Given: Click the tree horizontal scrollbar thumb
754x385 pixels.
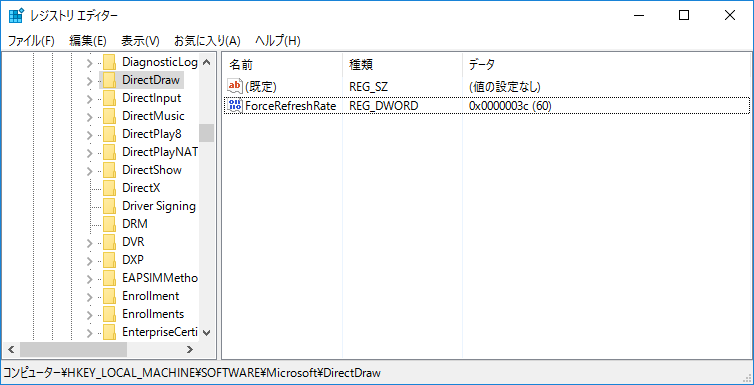Looking at the screenshot, I should (73, 349).
